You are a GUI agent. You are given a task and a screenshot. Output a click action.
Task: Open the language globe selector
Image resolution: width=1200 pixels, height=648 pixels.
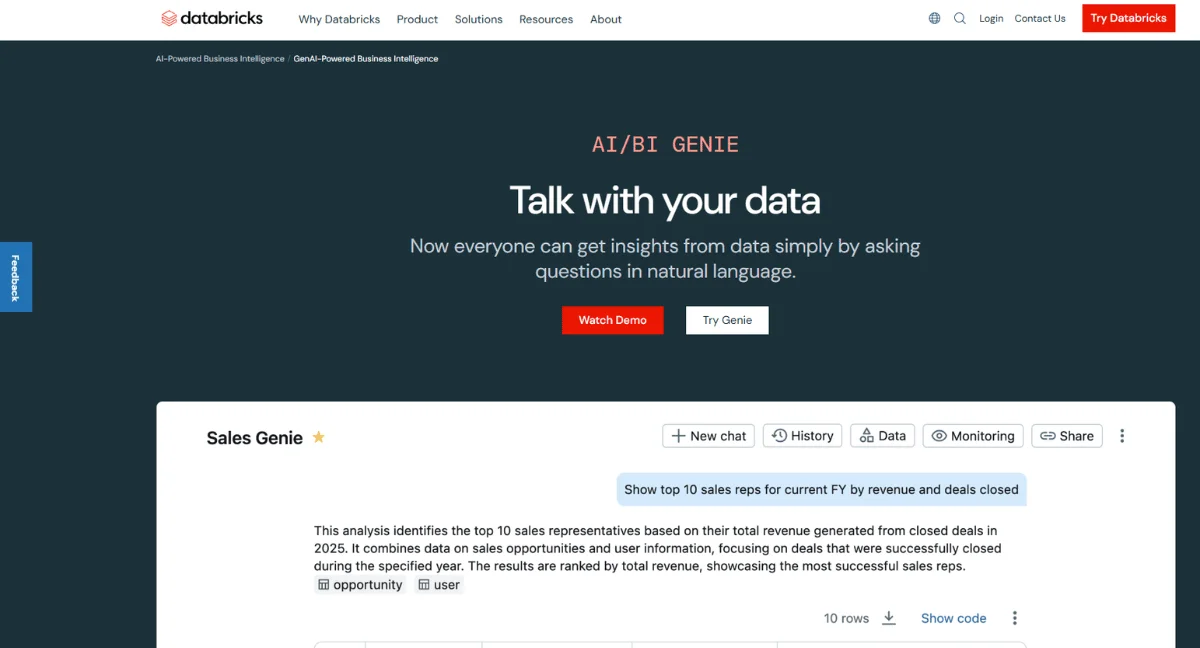point(933,18)
